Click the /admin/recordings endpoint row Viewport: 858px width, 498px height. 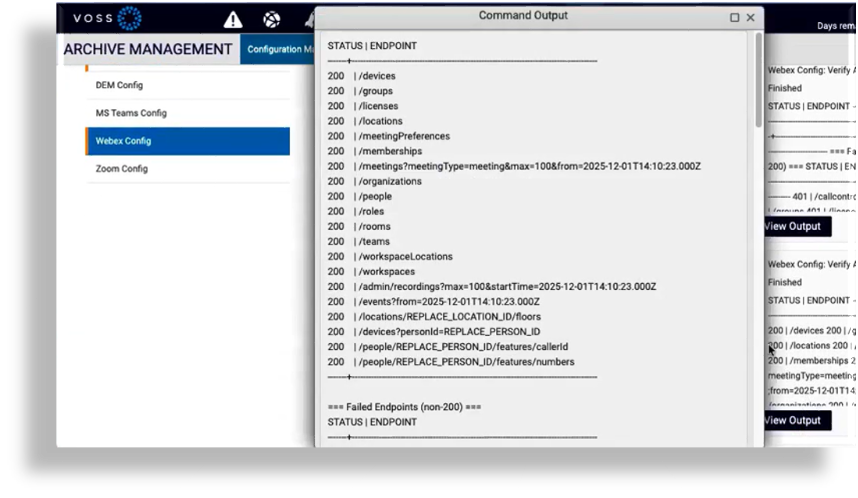[492, 287]
